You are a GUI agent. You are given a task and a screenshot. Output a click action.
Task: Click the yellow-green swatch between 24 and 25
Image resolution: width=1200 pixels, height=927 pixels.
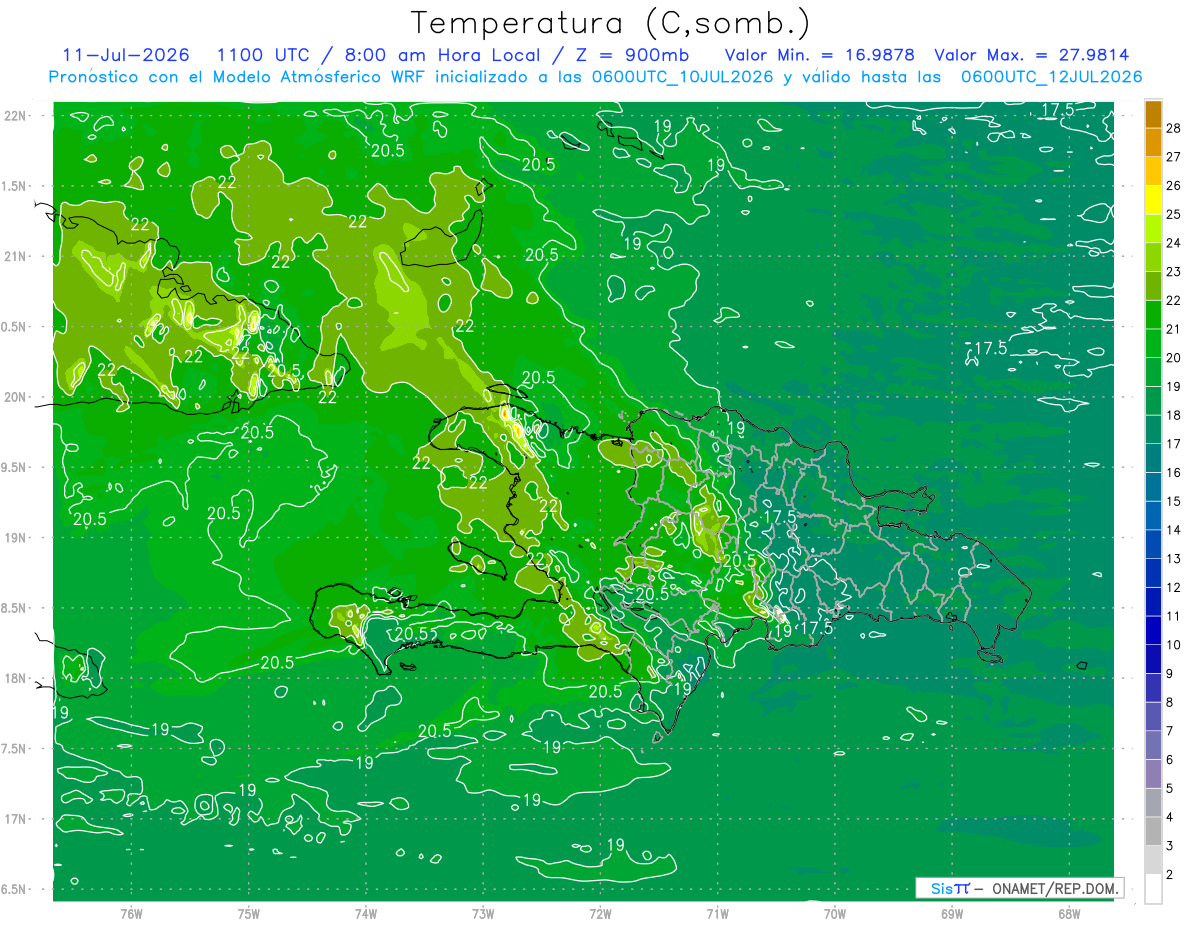click(x=1153, y=228)
